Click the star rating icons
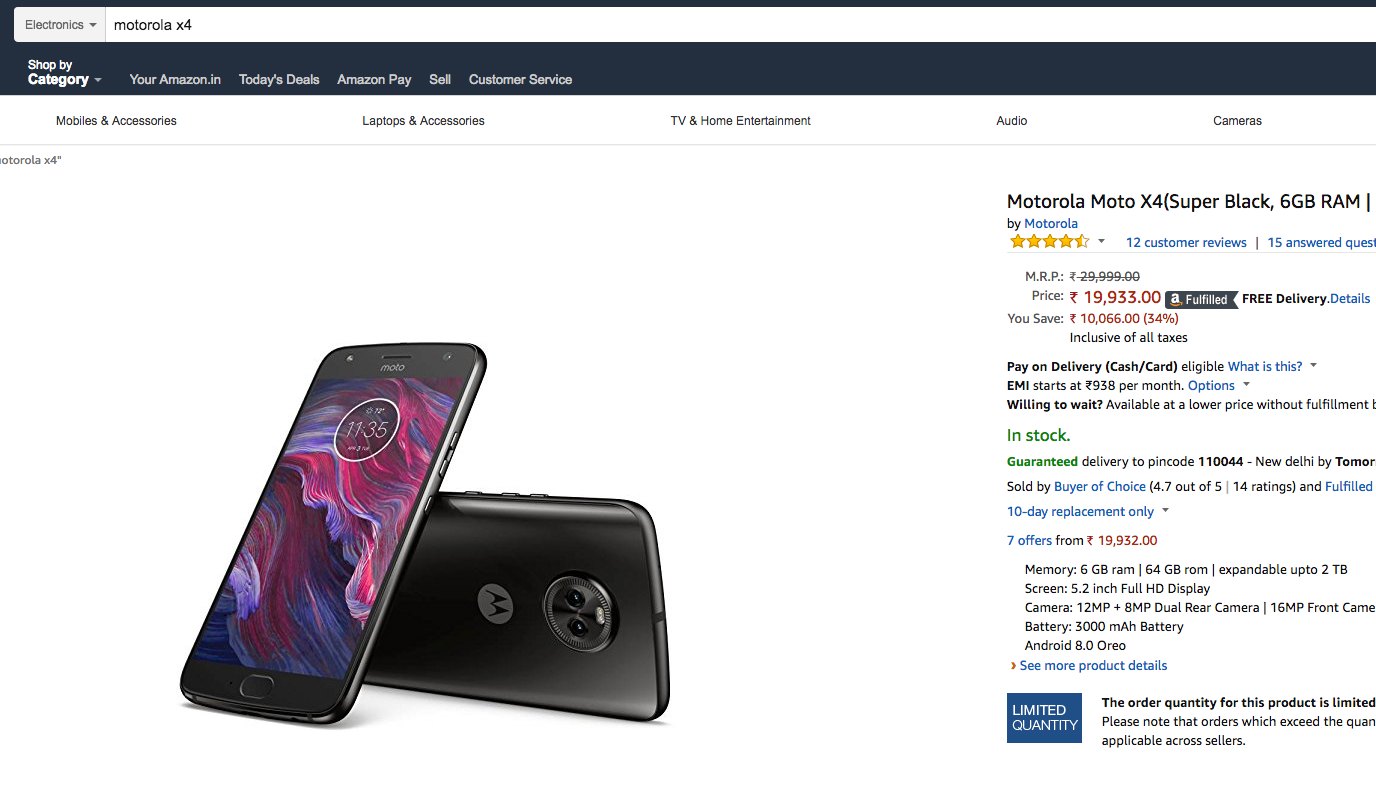This screenshot has width=1376, height=792. [1049, 242]
